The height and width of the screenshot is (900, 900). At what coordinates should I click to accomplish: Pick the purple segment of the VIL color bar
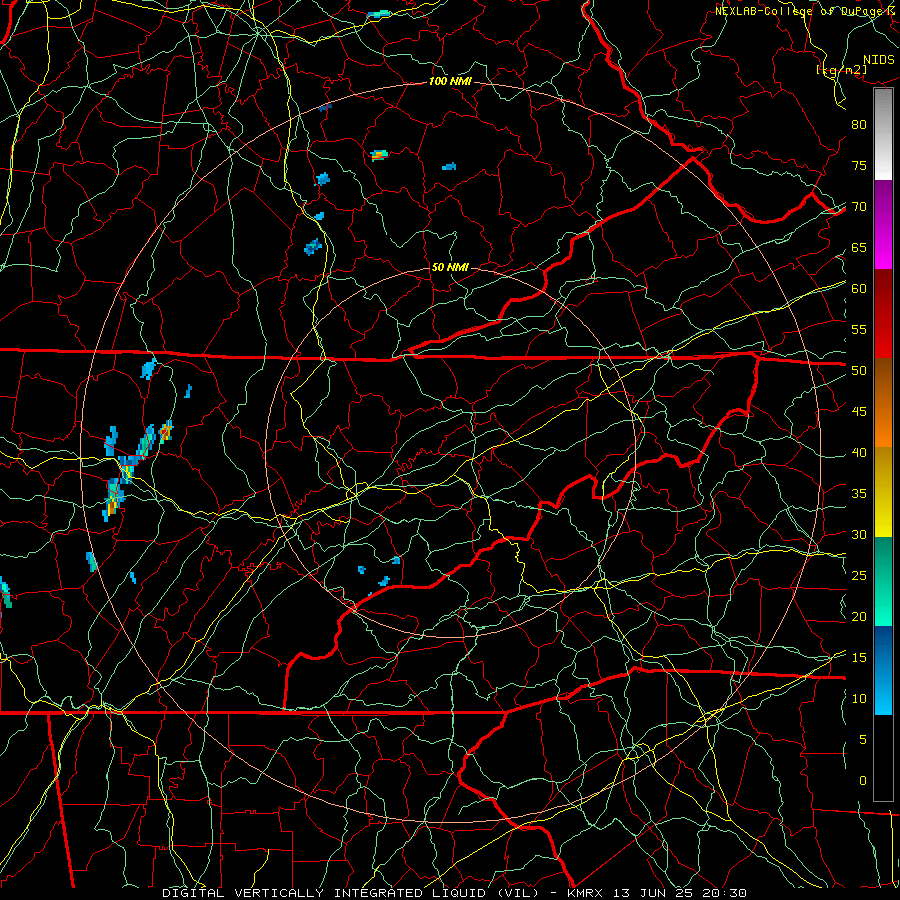[883, 225]
